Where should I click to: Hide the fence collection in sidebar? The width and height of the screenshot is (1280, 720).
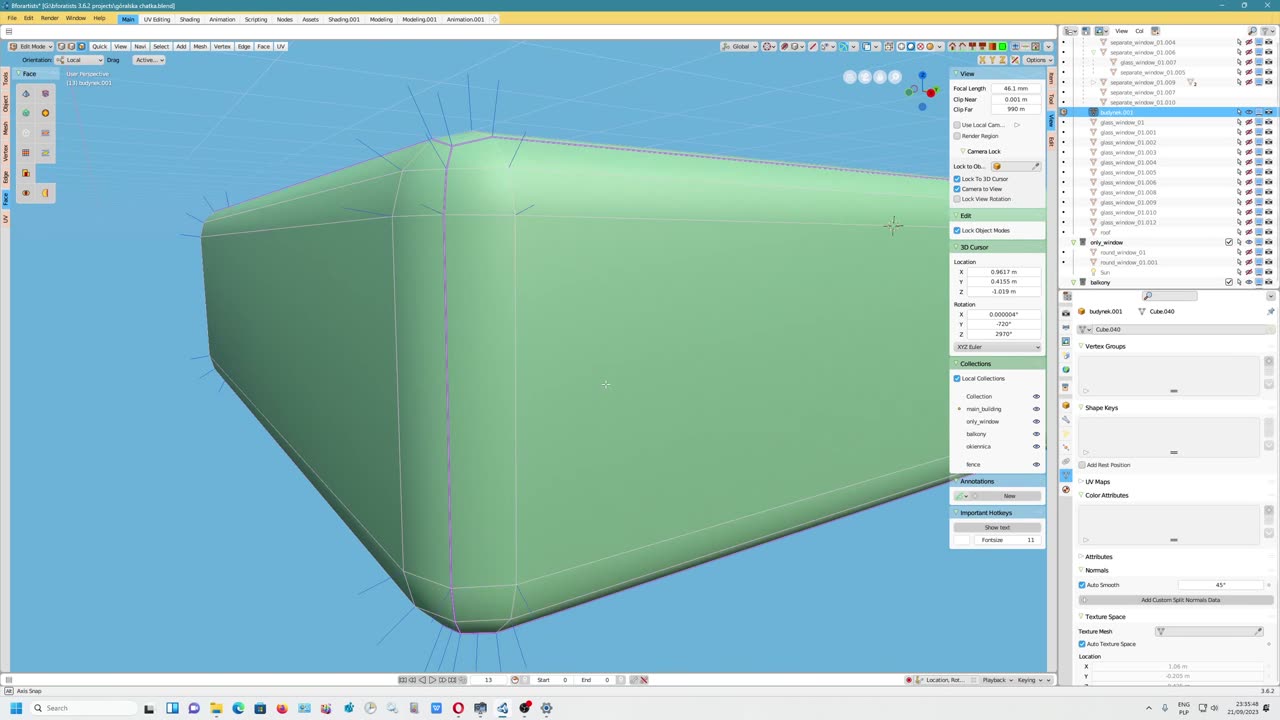coord(1036,464)
